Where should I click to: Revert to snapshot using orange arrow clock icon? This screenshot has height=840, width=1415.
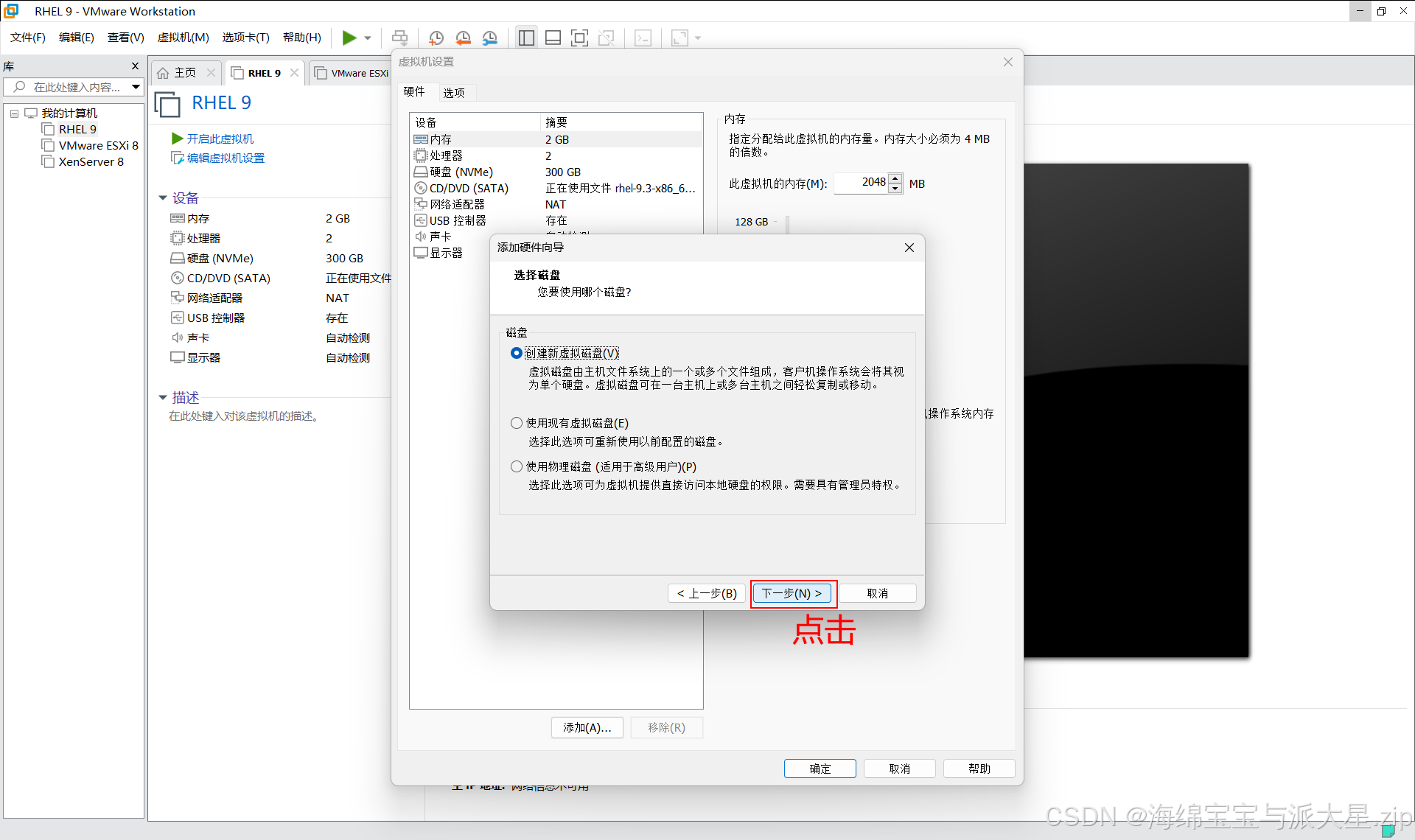point(464,38)
